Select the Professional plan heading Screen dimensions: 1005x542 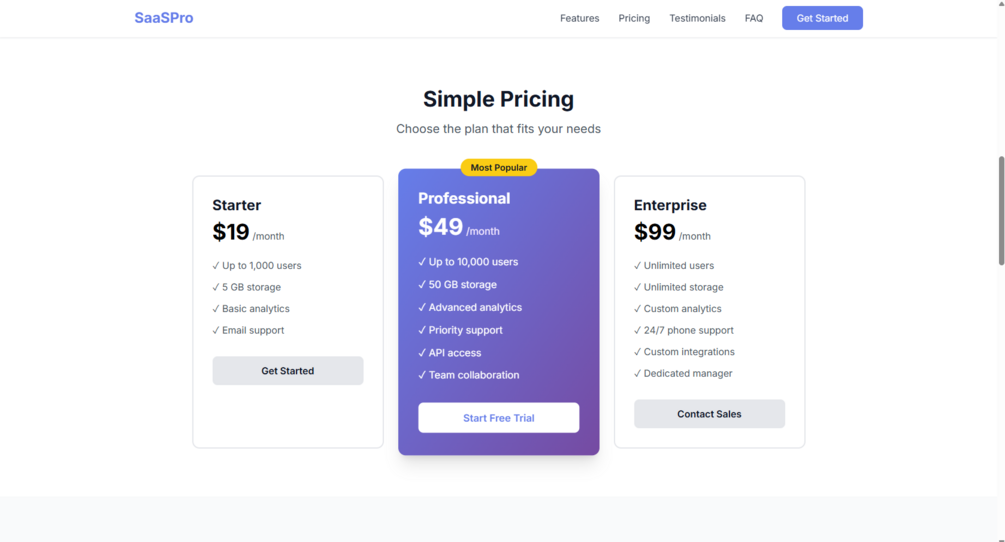pos(464,199)
